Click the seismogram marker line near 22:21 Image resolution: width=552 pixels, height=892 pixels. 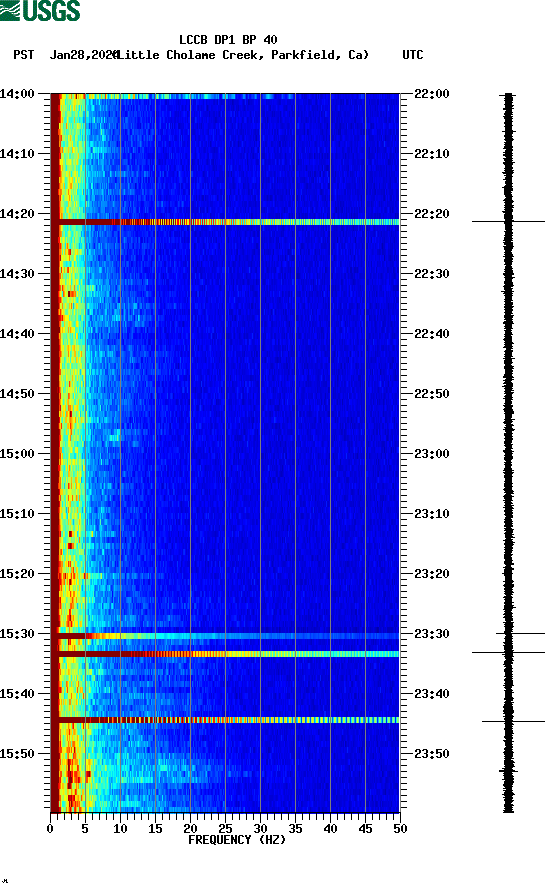click(x=508, y=221)
